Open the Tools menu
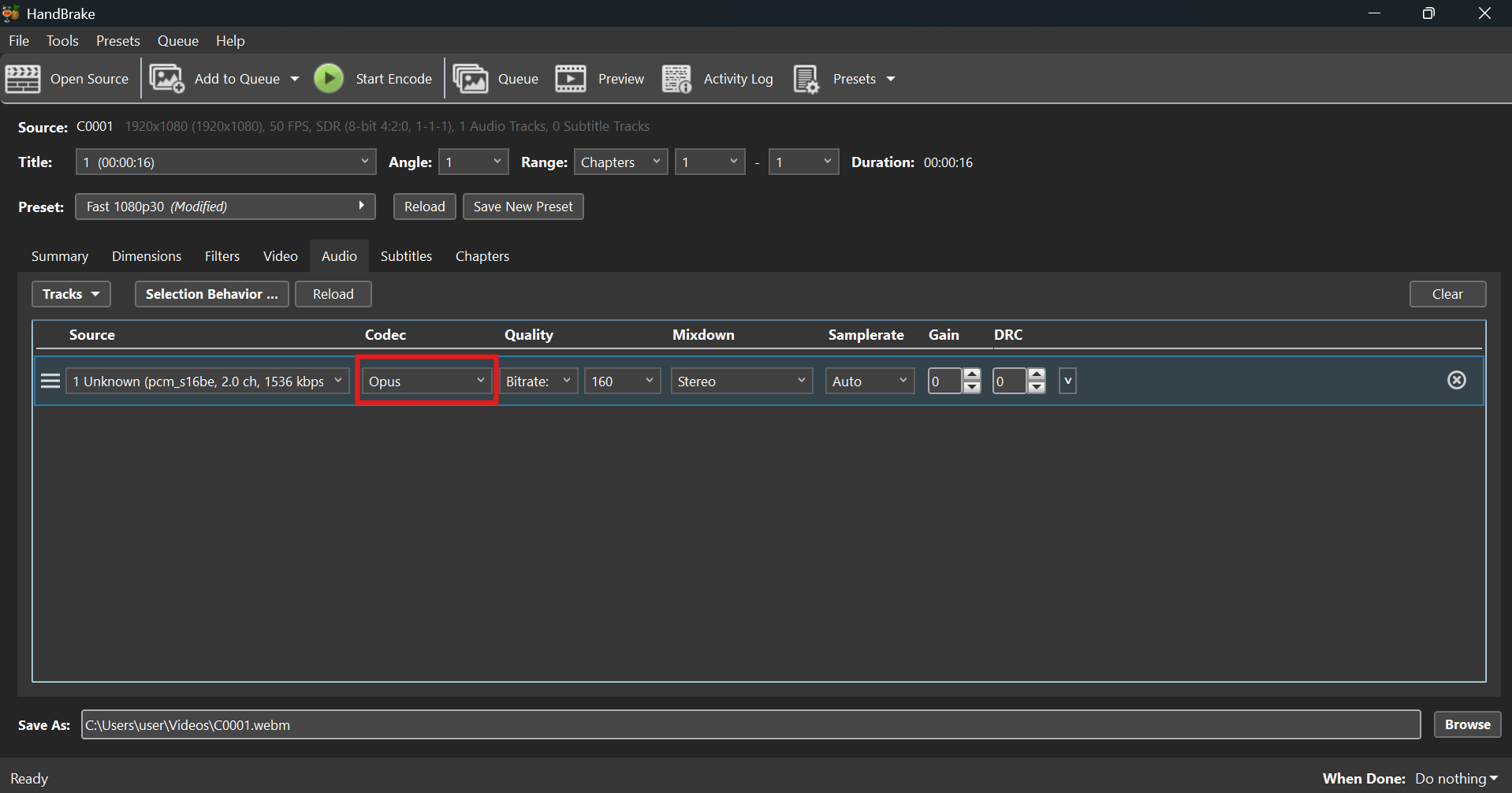The width and height of the screenshot is (1512, 793). tap(62, 41)
